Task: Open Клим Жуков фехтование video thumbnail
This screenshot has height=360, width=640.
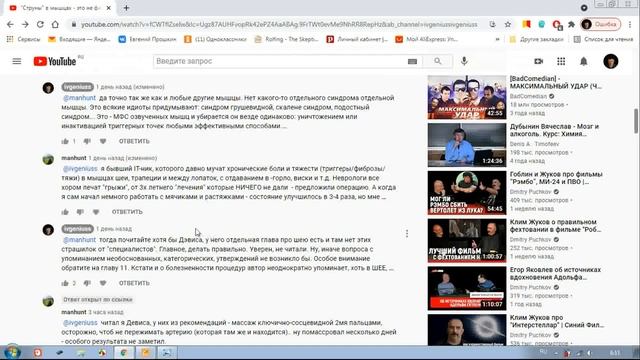Action: [x=467, y=240]
